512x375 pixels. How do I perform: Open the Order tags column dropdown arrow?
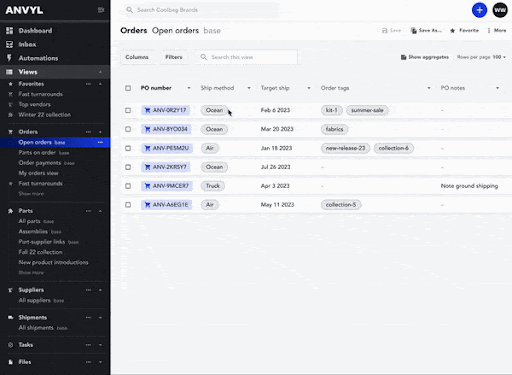coord(429,88)
